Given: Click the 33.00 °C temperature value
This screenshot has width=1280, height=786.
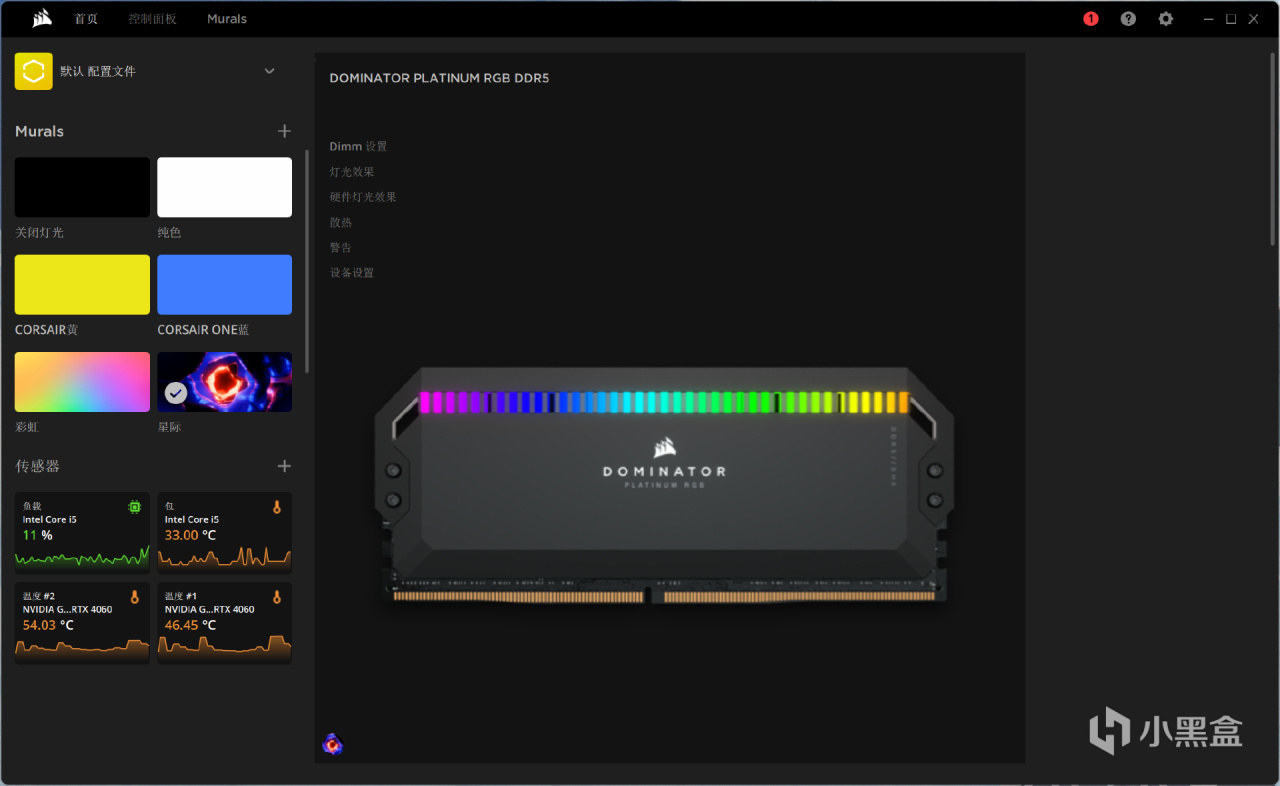Looking at the screenshot, I should pos(190,536).
